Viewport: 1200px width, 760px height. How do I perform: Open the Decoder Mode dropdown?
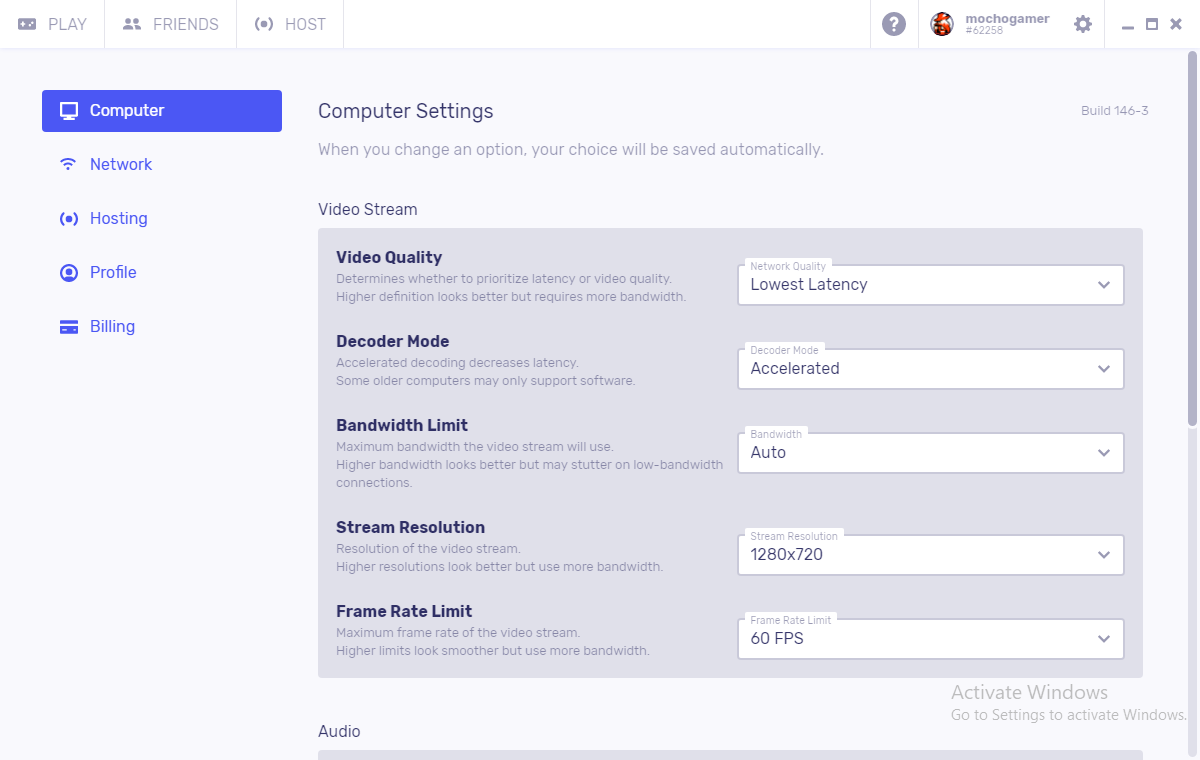pos(930,368)
